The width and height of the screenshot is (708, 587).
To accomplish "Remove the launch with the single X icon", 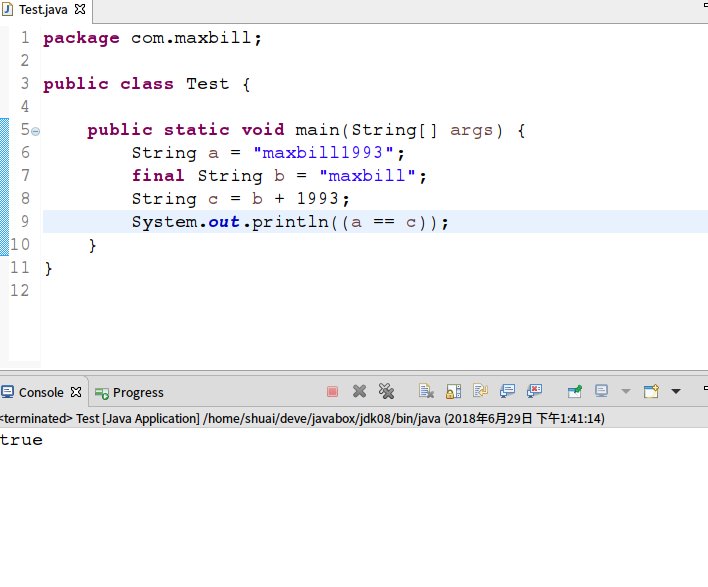I will tap(359, 392).
